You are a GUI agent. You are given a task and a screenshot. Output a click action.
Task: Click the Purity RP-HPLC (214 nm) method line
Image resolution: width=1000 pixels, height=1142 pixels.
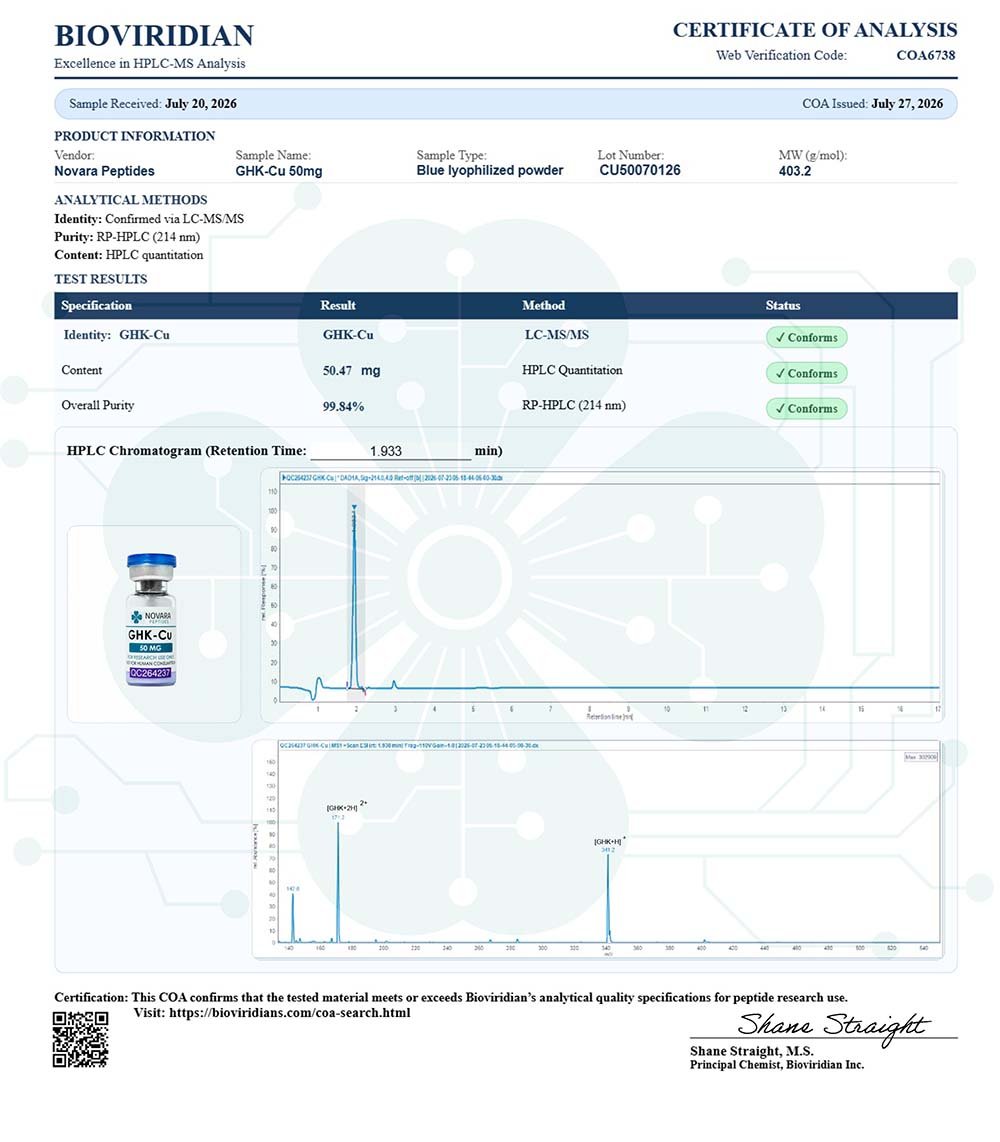click(x=127, y=237)
